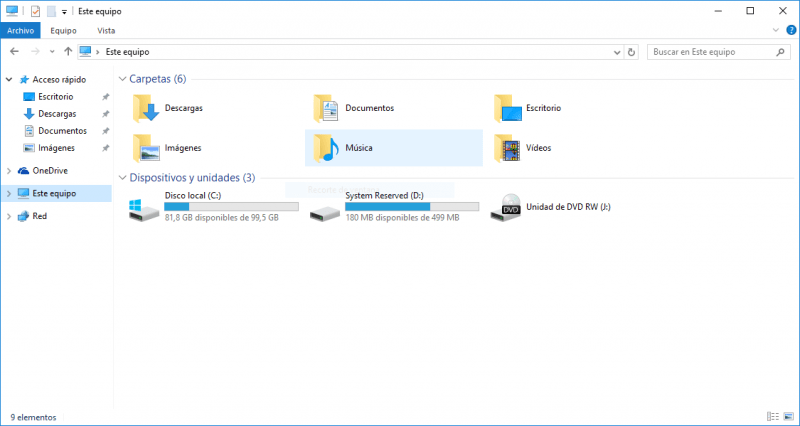The image size is (800, 426).
Task: Expand the ribbon with the chevron
Action: tap(776, 30)
